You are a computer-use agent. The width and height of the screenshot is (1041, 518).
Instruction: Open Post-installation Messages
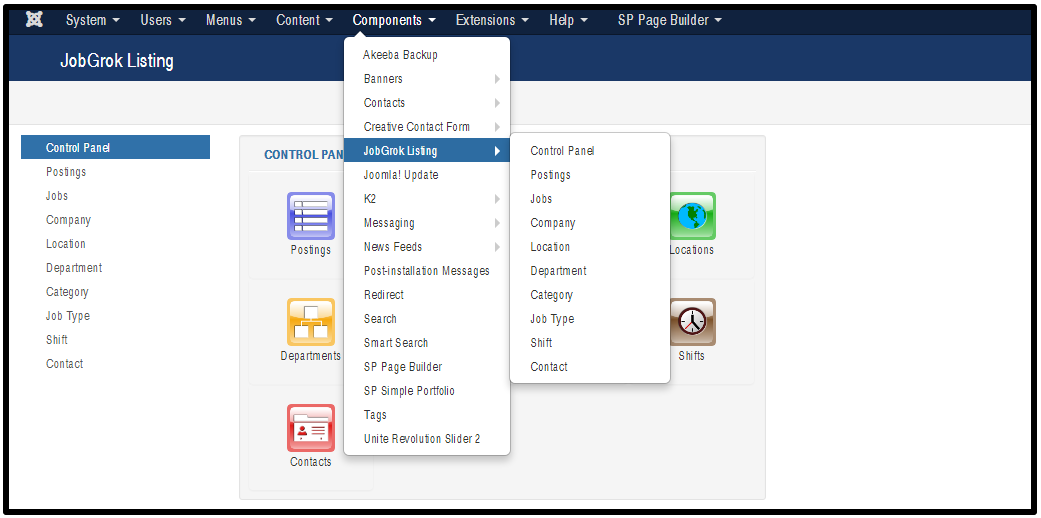pos(427,271)
